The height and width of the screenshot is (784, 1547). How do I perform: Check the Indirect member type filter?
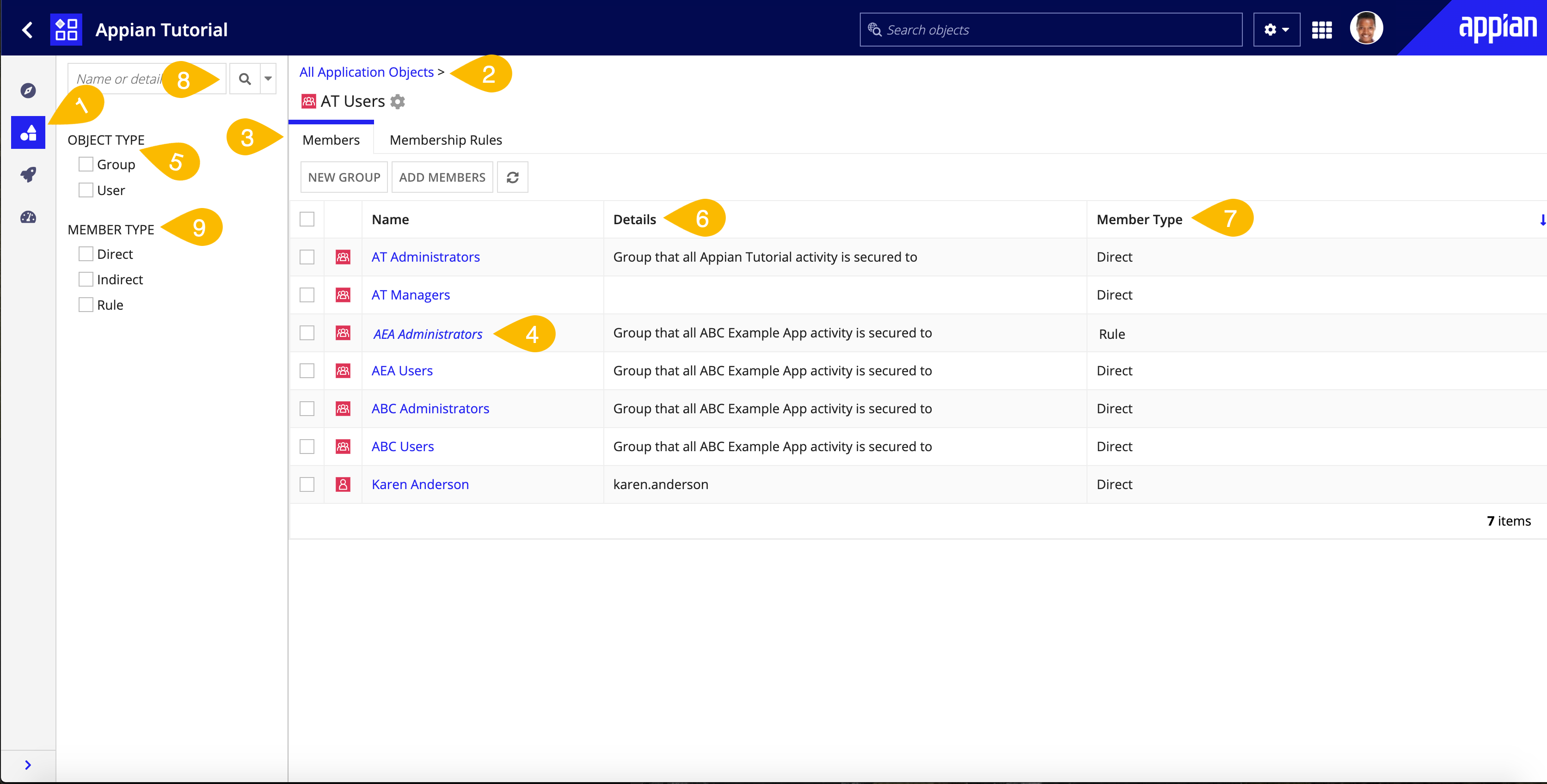(x=86, y=279)
